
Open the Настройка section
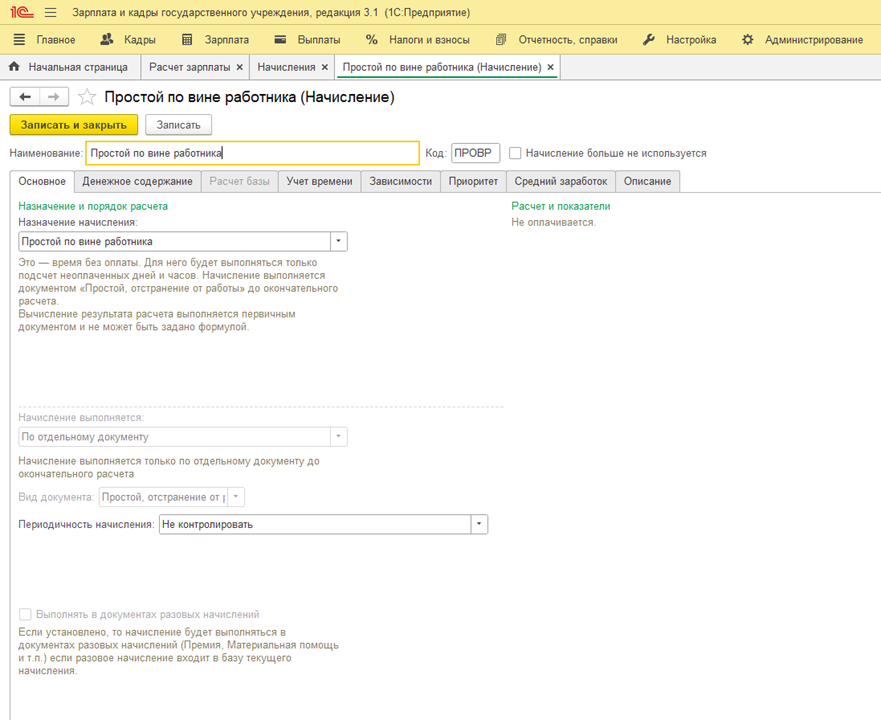tap(679, 40)
